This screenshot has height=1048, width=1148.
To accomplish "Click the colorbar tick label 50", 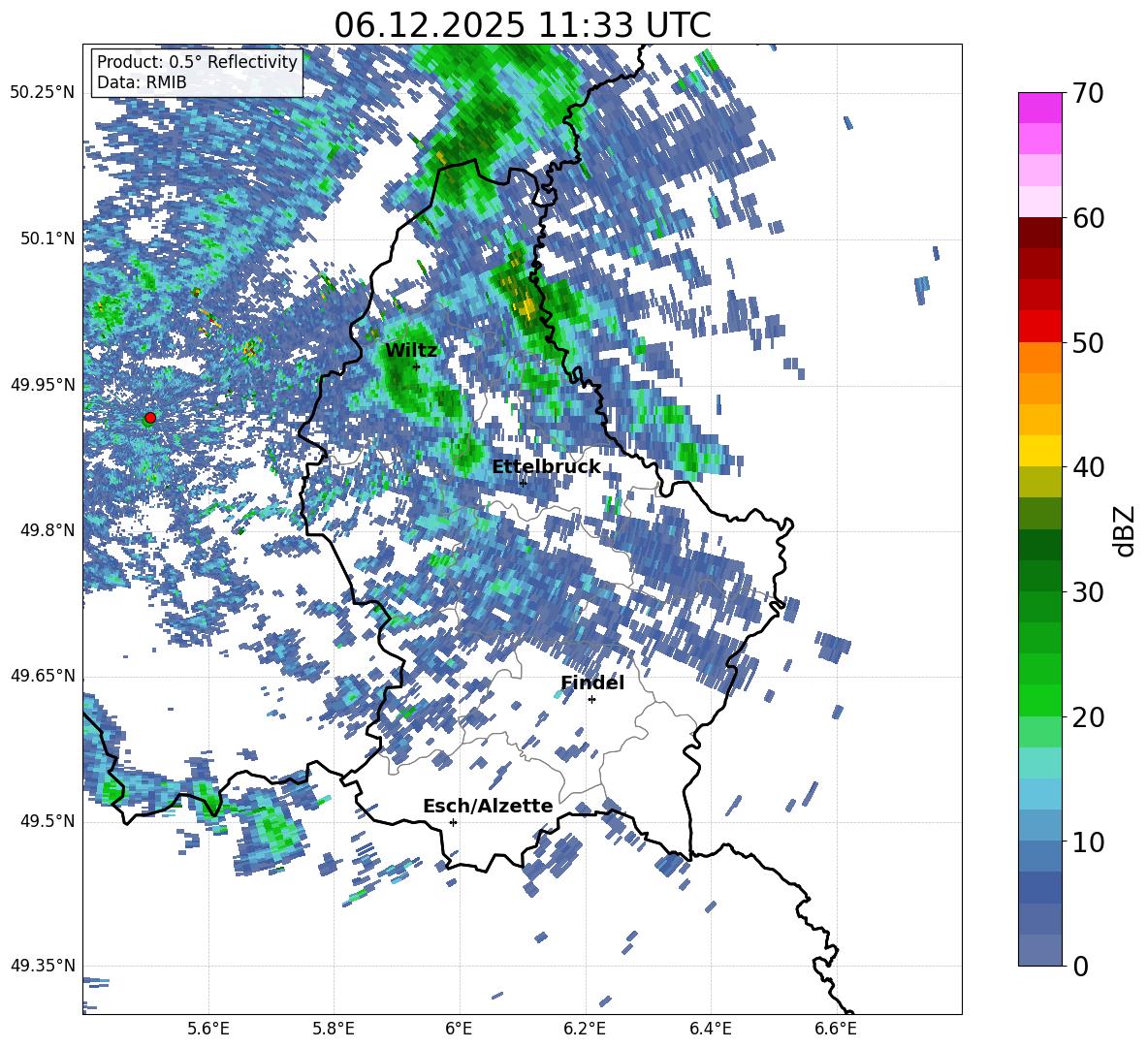I will pyautogui.click(x=1088, y=343).
